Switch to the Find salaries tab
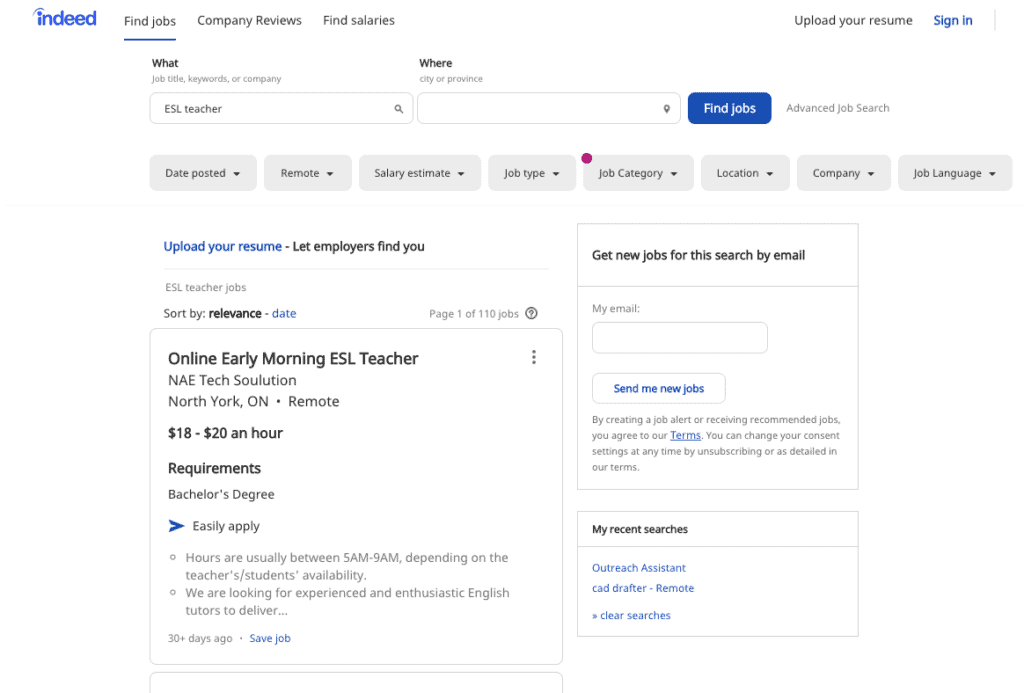The height and width of the screenshot is (693, 1024). click(x=359, y=20)
